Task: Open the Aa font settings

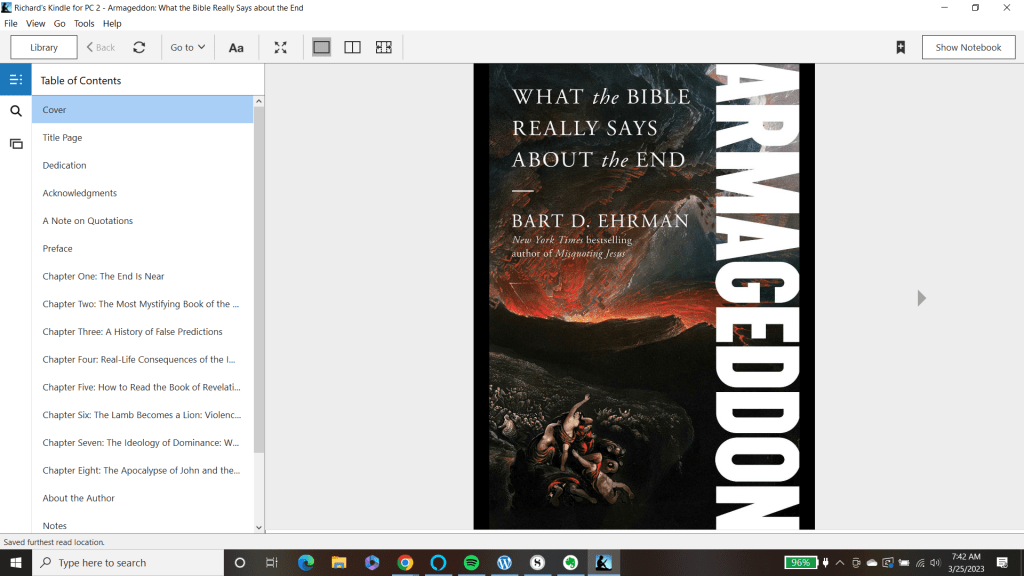Action: (236, 47)
